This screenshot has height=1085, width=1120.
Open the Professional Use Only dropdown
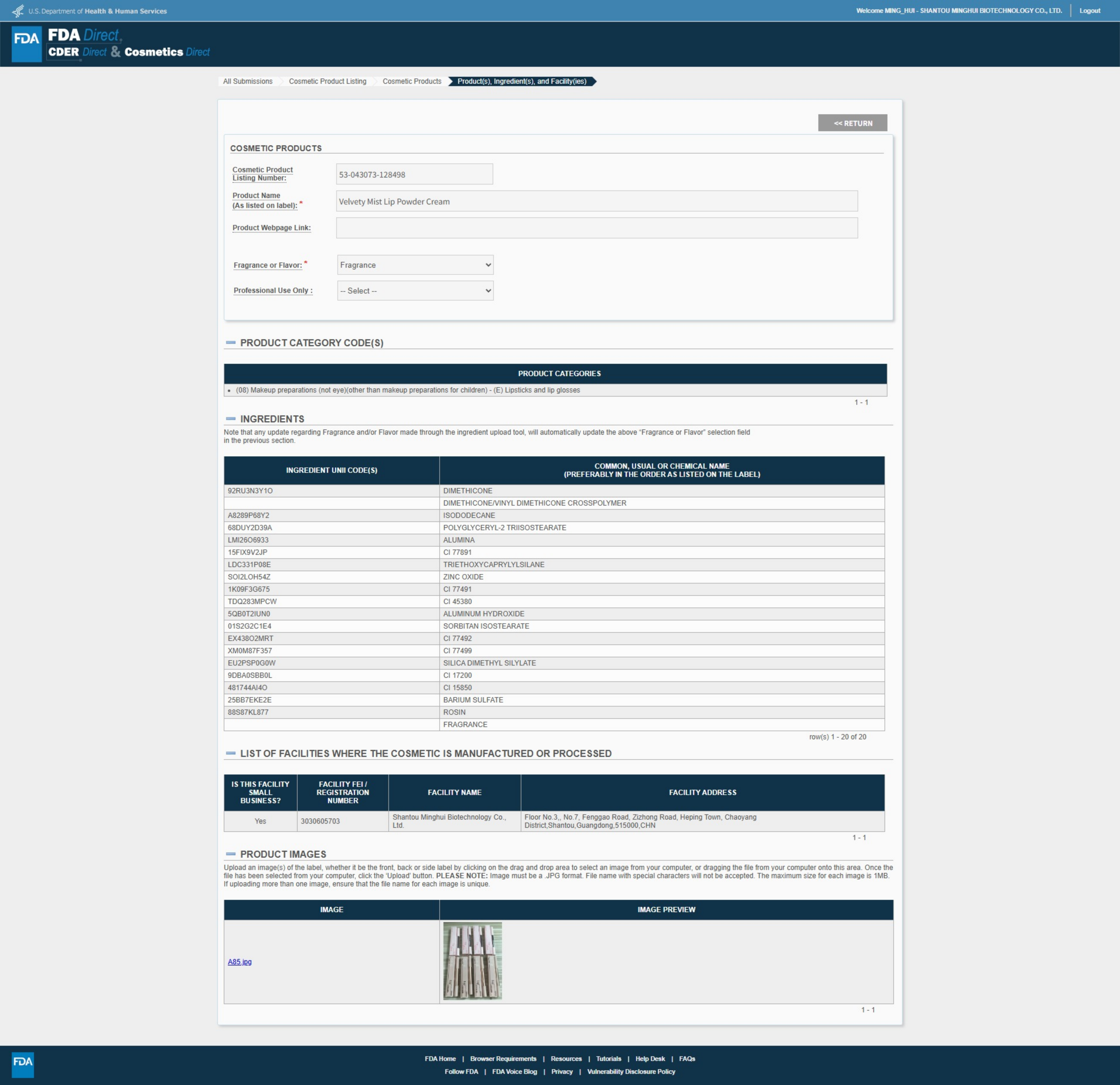415,291
